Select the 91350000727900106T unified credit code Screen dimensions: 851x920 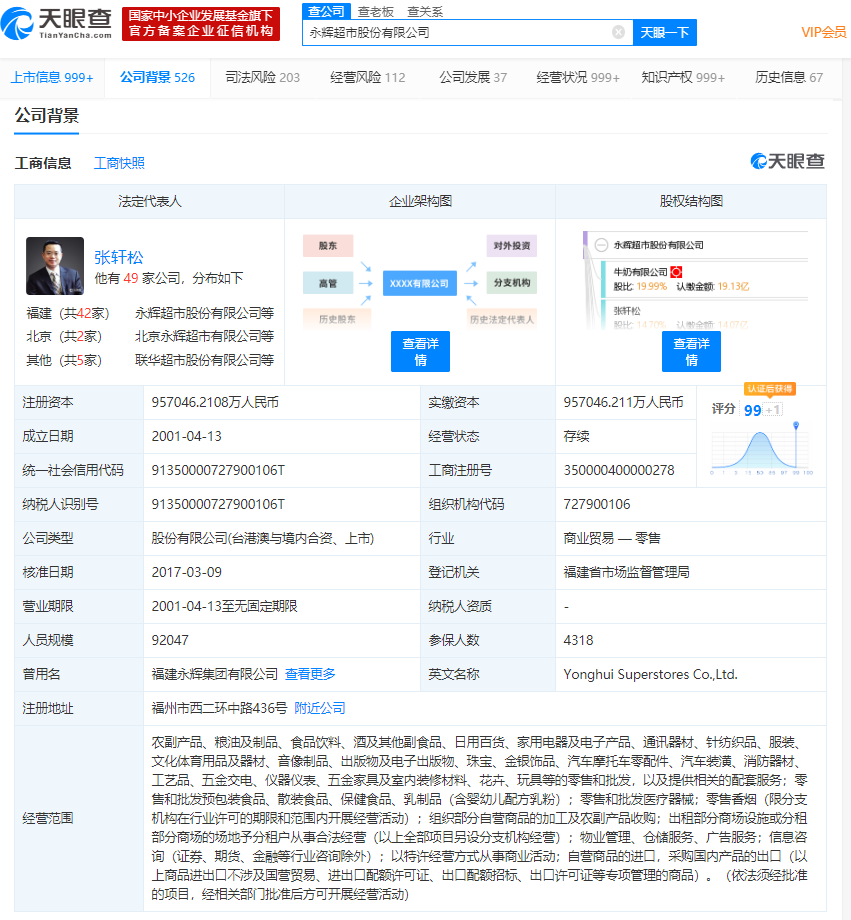[218, 471]
